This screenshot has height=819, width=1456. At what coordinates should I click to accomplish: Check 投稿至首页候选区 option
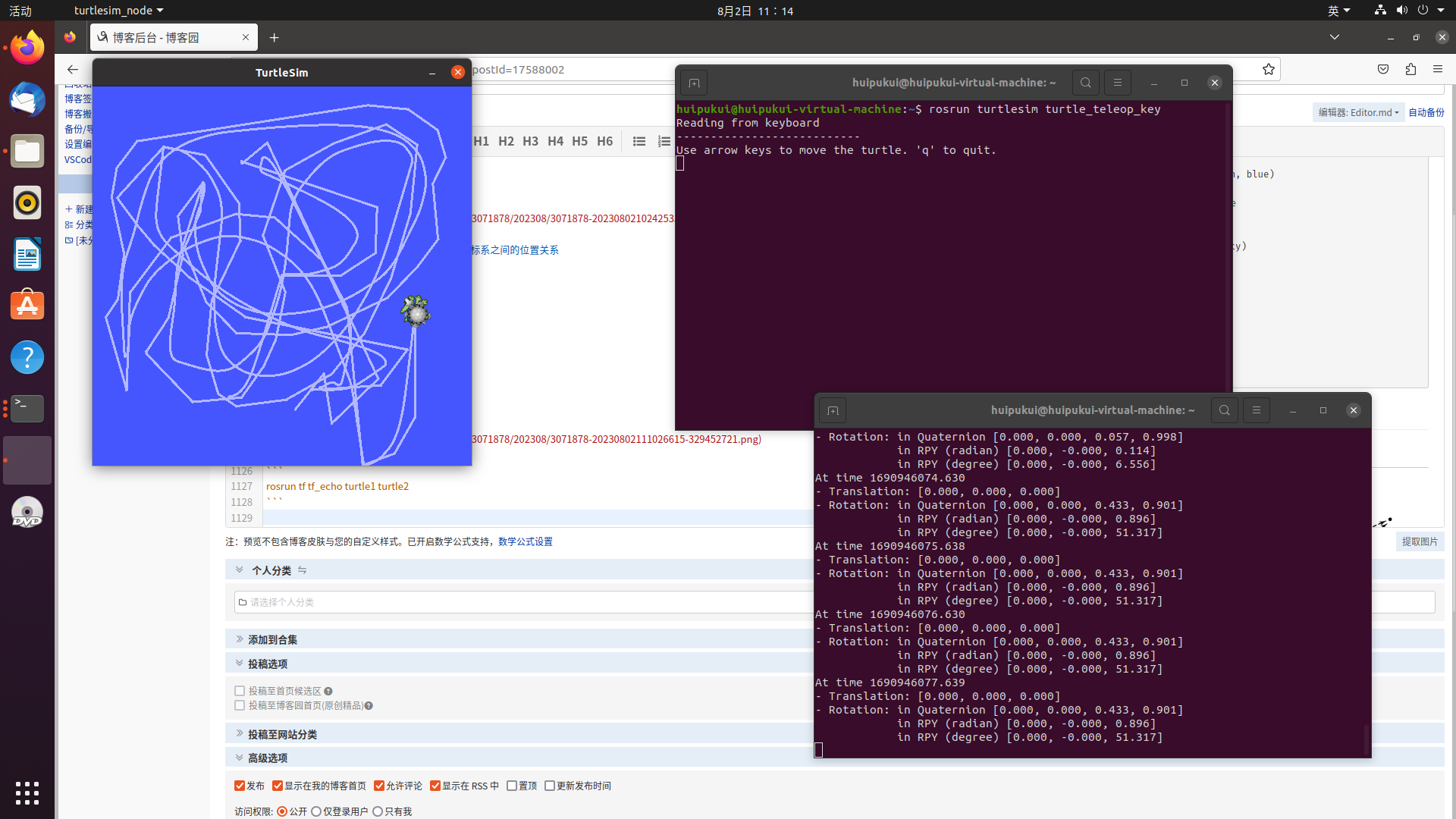(240, 691)
